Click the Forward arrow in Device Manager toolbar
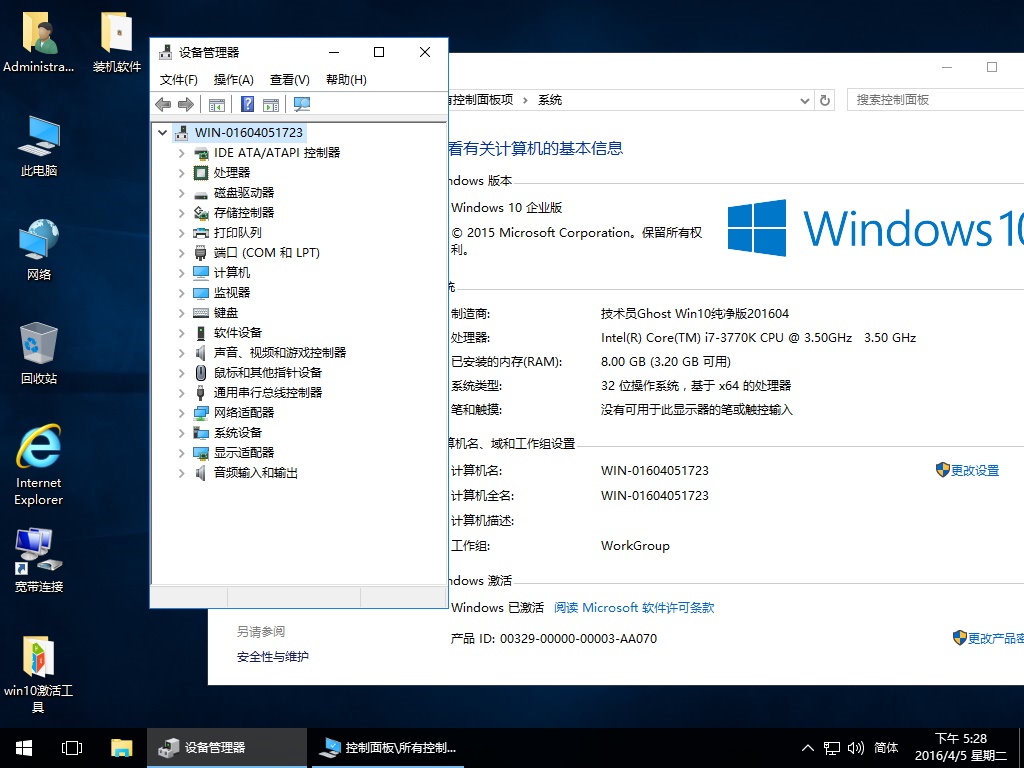The image size is (1024, 768). pyautogui.click(x=186, y=104)
